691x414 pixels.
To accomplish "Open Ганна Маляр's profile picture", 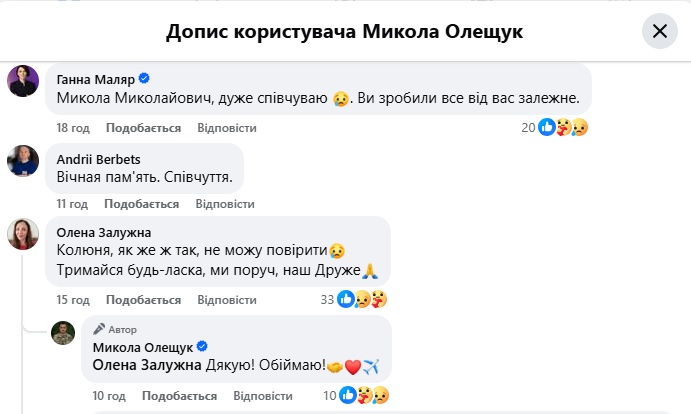I will click(23, 81).
